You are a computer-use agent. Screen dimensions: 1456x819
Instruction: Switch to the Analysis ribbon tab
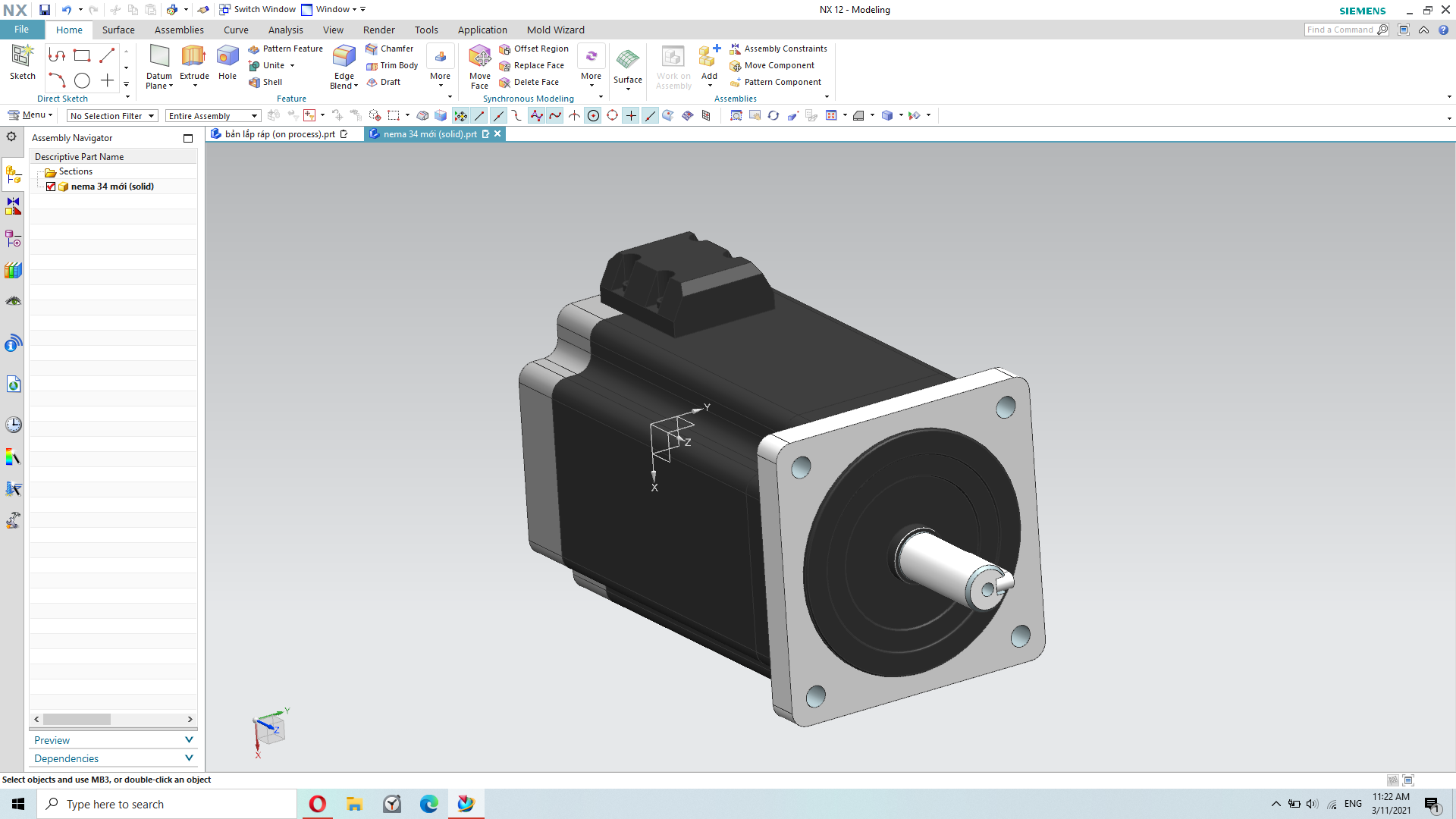(285, 30)
